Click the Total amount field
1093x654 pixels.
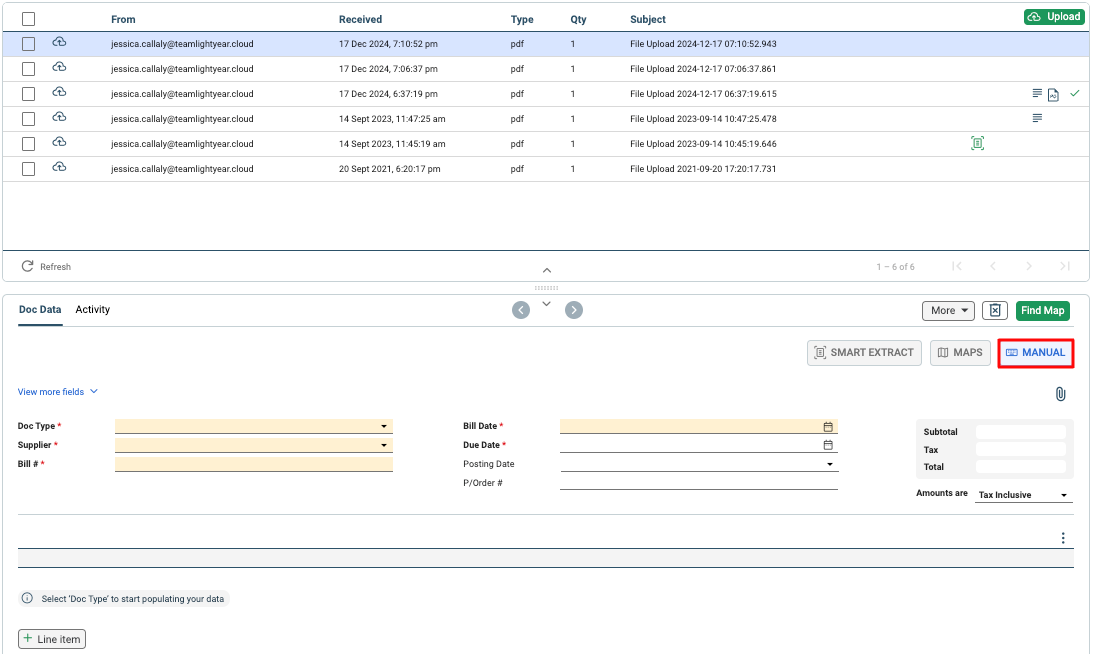tap(1021, 467)
